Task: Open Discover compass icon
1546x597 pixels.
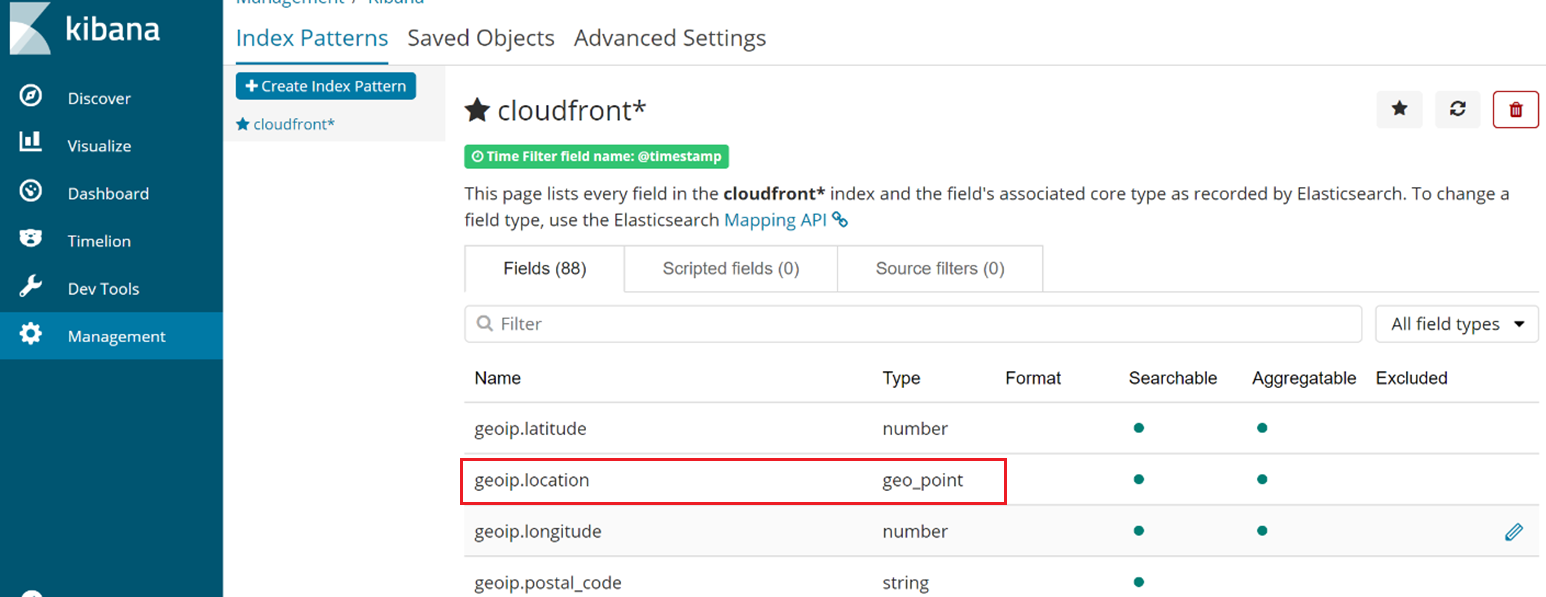Action: tap(31, 96)
